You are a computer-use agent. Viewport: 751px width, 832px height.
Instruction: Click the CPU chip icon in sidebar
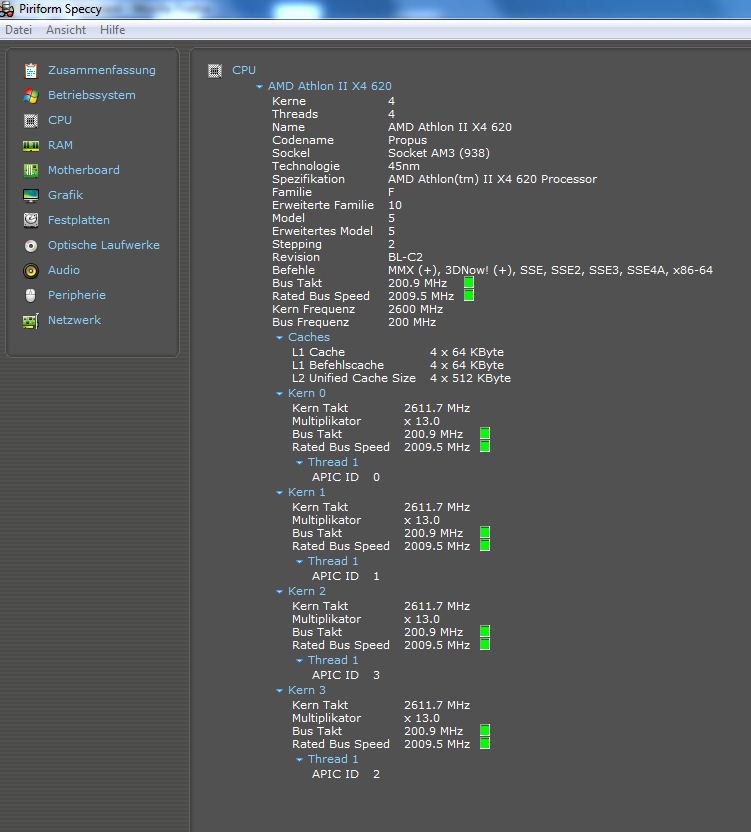(31, 120)
